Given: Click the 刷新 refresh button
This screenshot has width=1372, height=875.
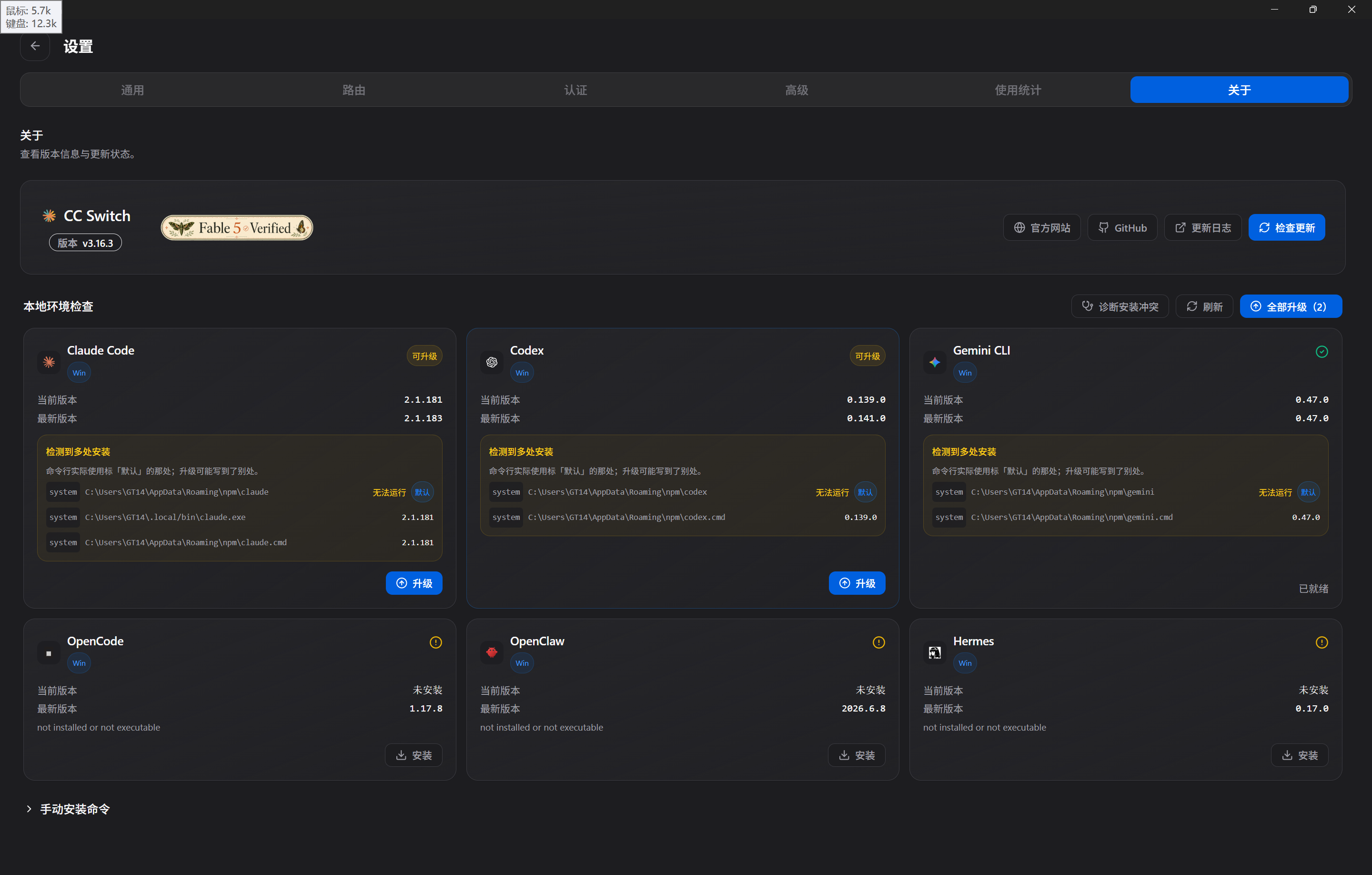Looking at the screenshot, I should click(1204, 306).
